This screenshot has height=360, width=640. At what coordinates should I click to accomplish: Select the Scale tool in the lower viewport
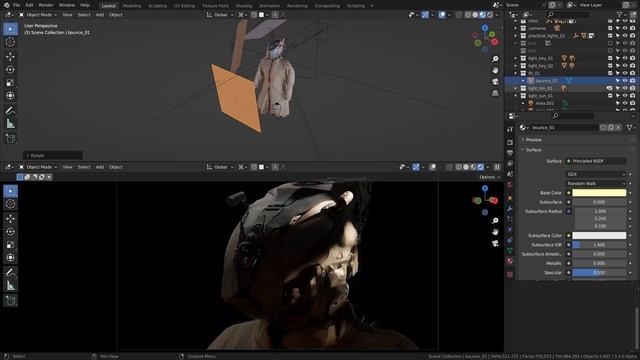pos(10,245)
